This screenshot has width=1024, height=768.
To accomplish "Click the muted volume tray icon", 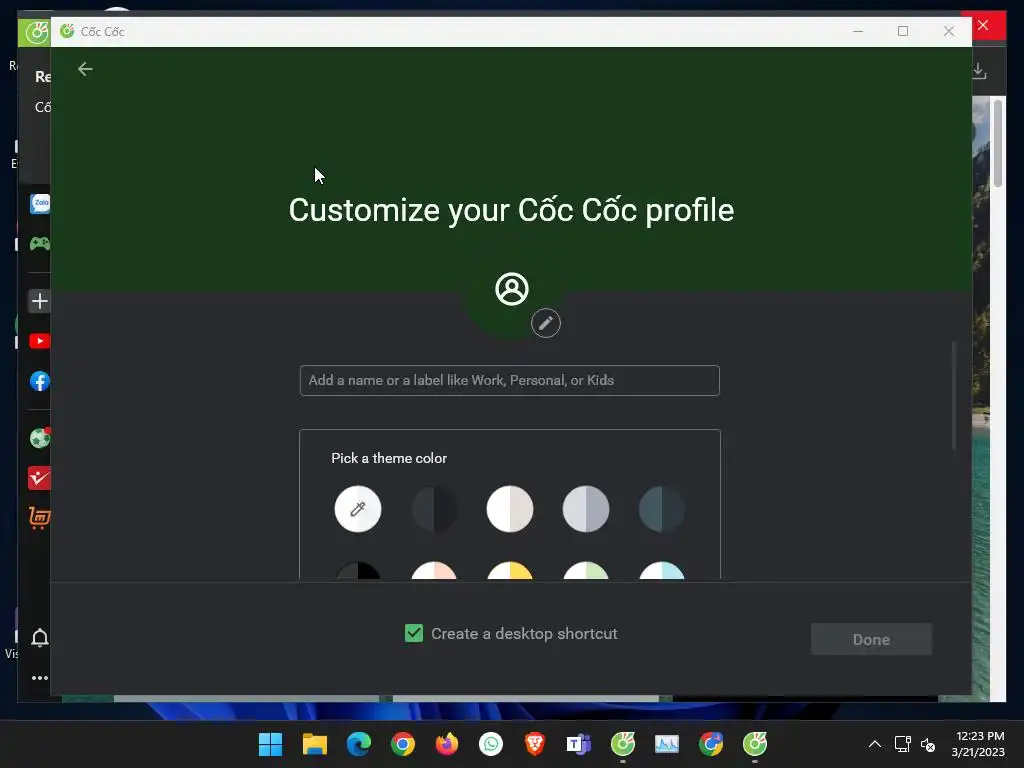I will [928, 744].
